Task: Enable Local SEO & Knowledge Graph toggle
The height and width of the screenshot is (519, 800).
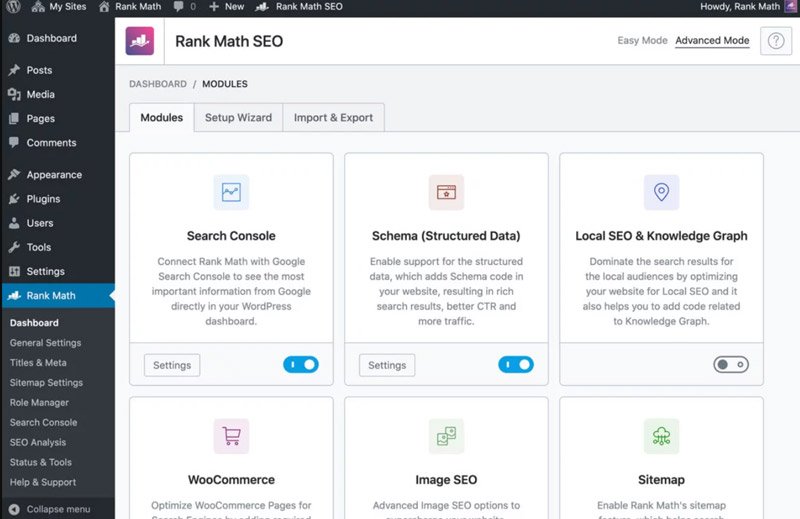Action: point(731,364)
